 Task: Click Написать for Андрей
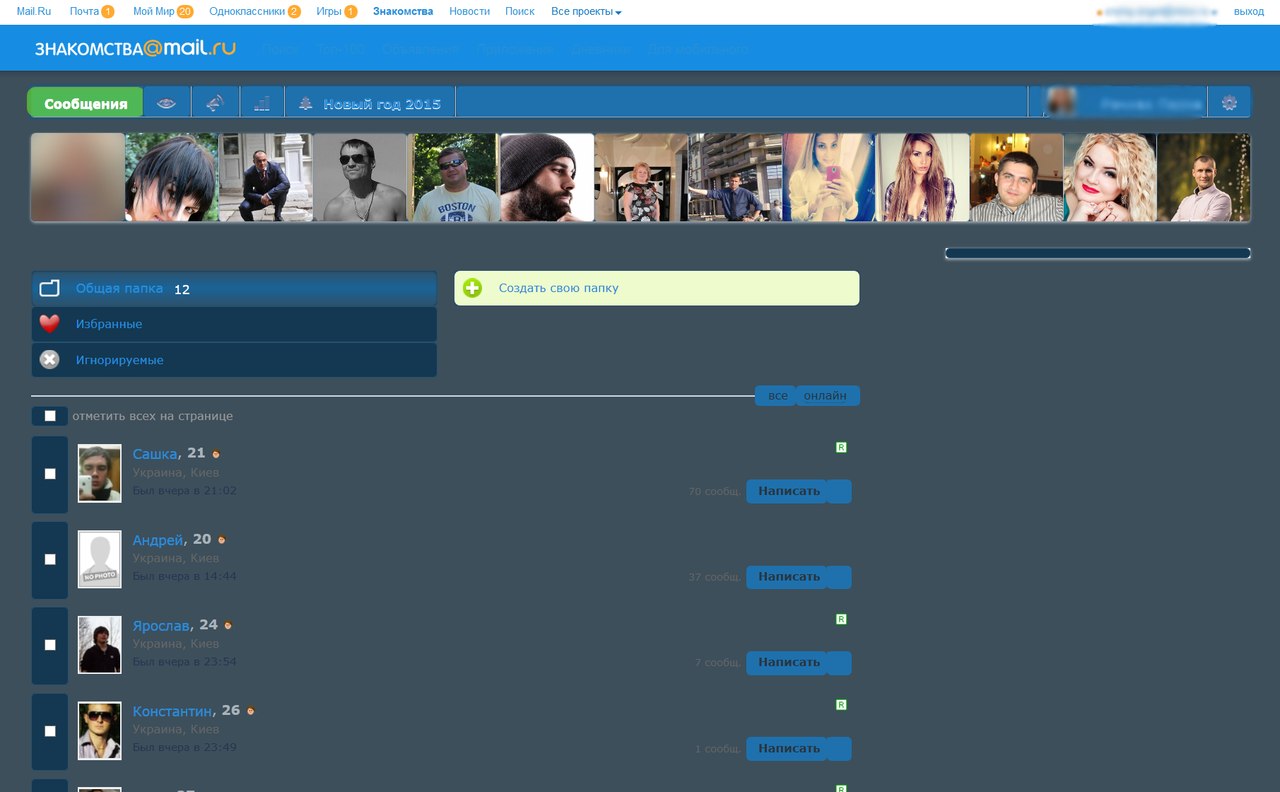point(788,577)
